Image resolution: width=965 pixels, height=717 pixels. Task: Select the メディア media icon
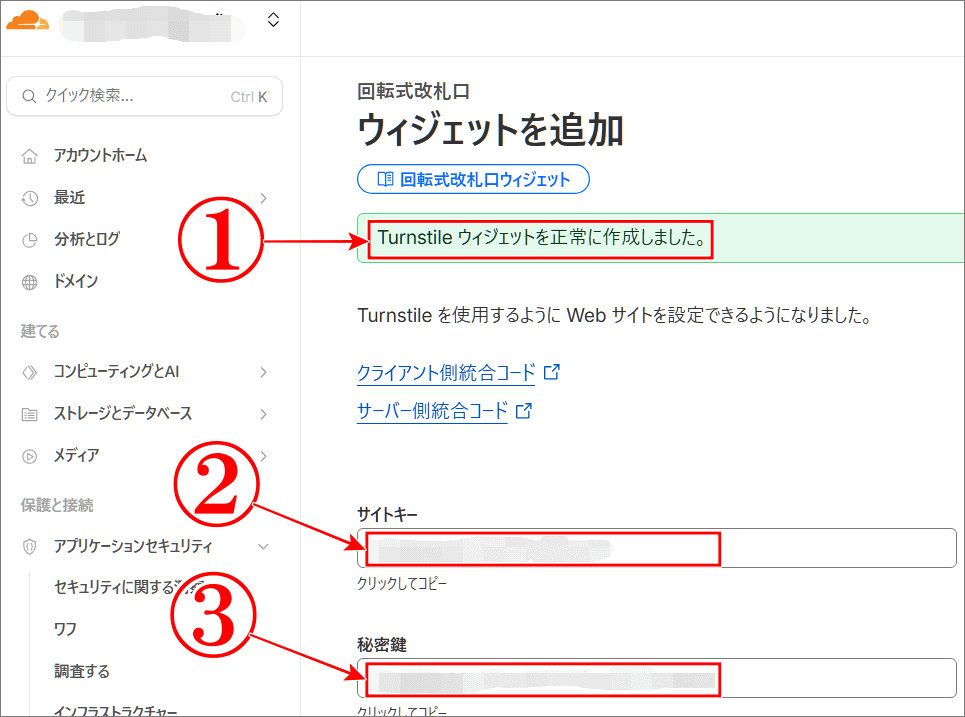(30, 455)
